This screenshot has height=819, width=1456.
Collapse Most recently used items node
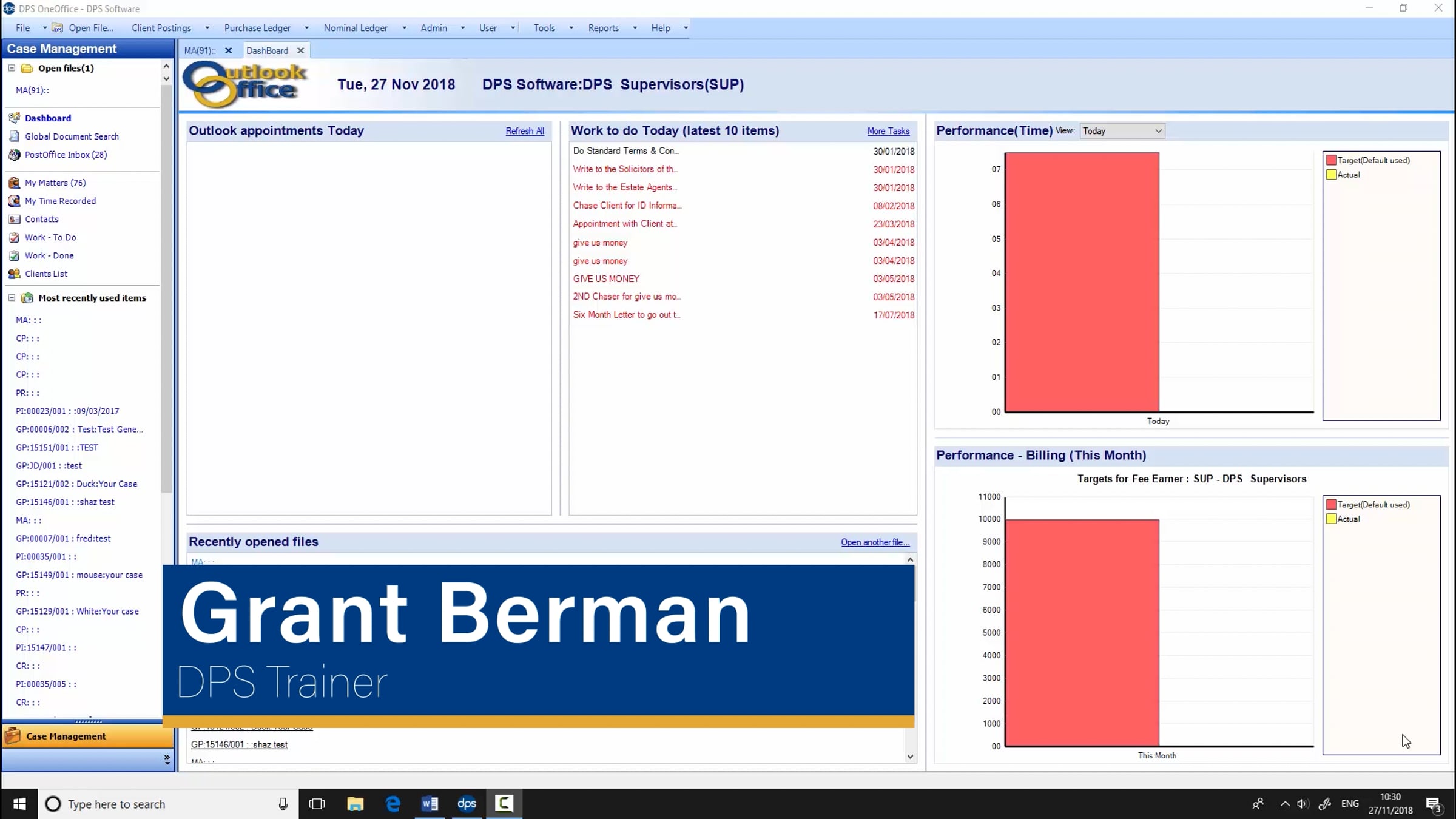coord(12,297)
